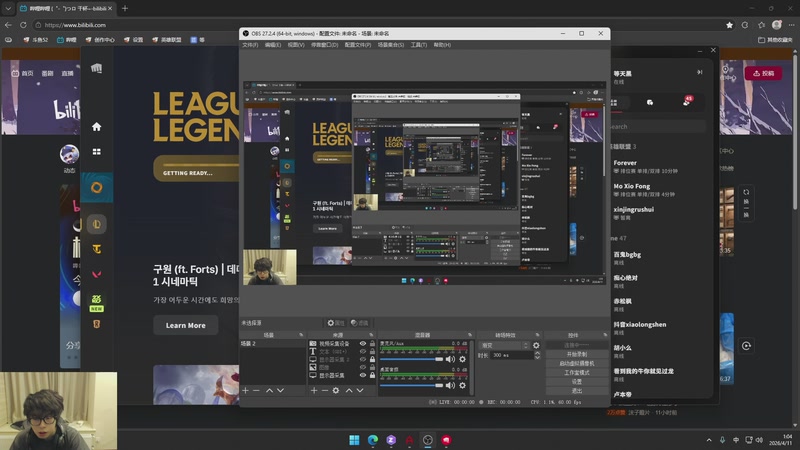Toggle visibility of the last display capture source
800x450 pixels.
(363, 375)
